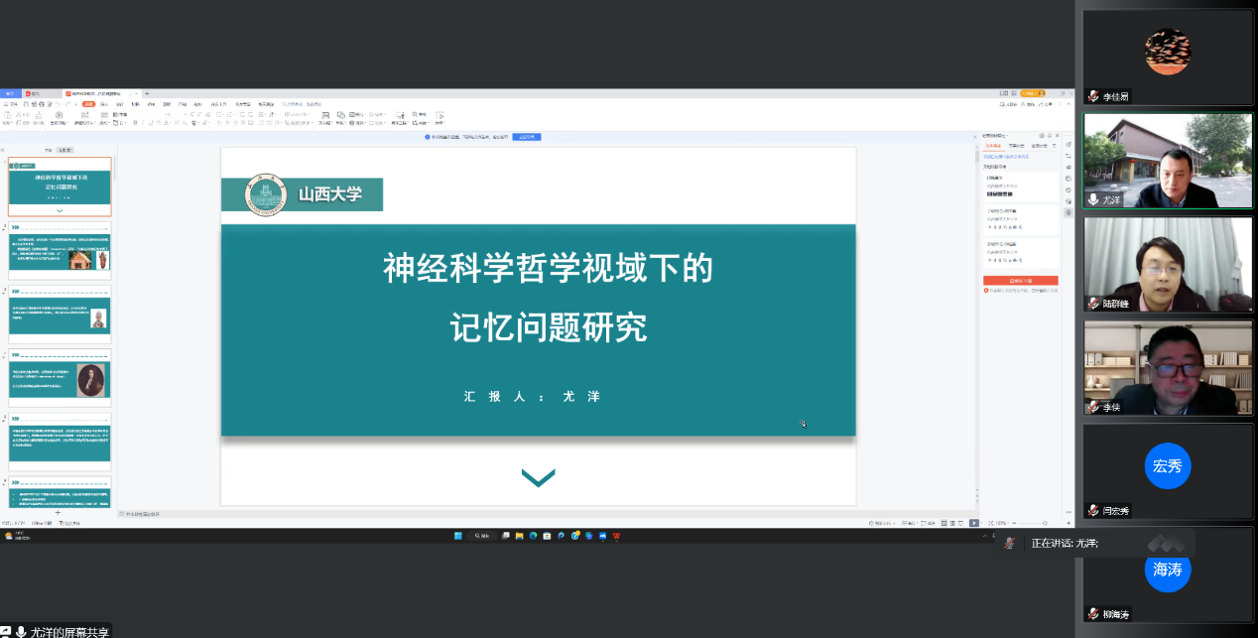Expand the teal chevron below title slide
This screenshot has width=1258, height=638.
coord(538,478)
